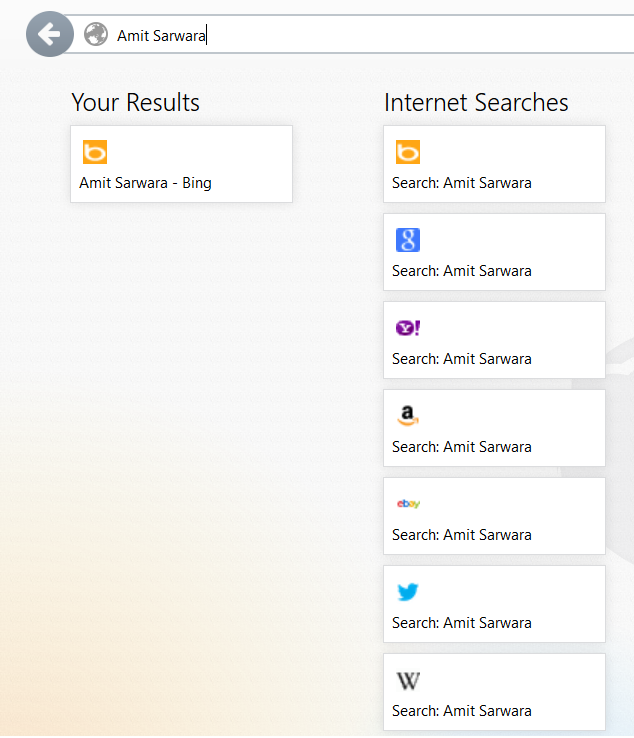634x738 pixels.
Task: Click the "Search: Amit Sarwara" label under Wikipedia
Action: 462,711
